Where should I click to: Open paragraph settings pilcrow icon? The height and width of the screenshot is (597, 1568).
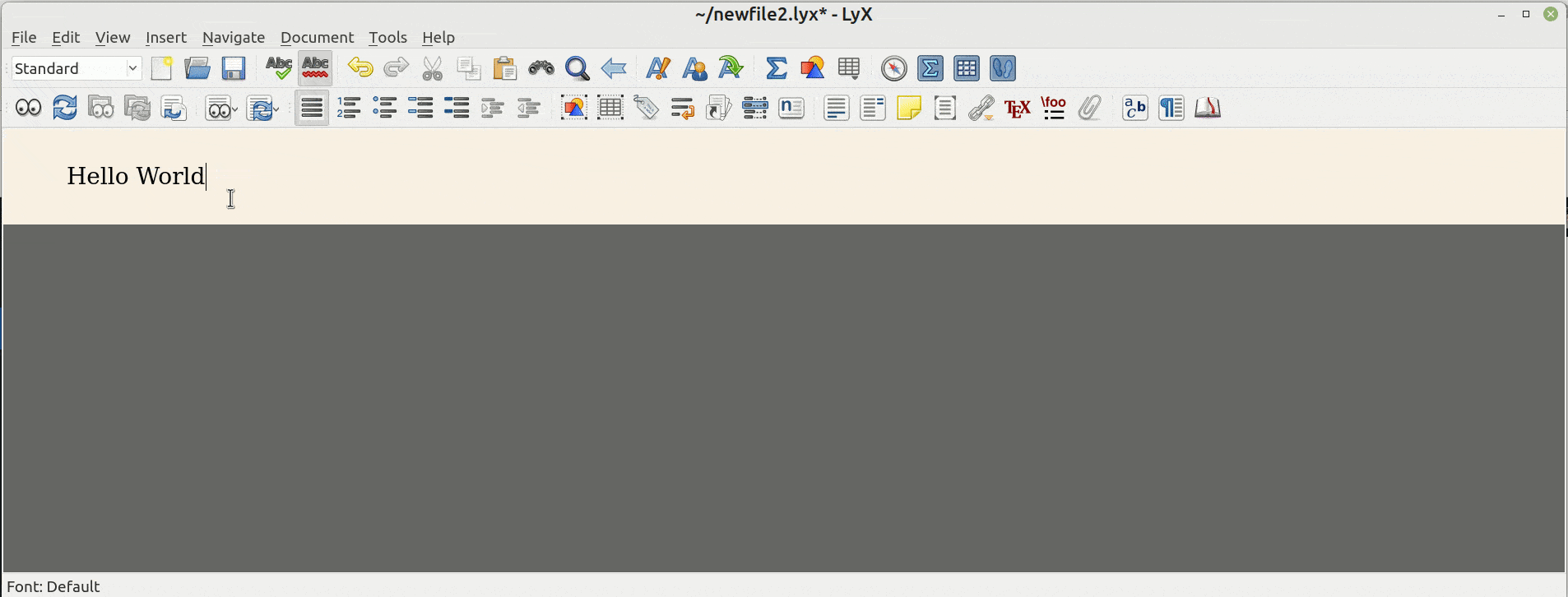point(1171,108)
